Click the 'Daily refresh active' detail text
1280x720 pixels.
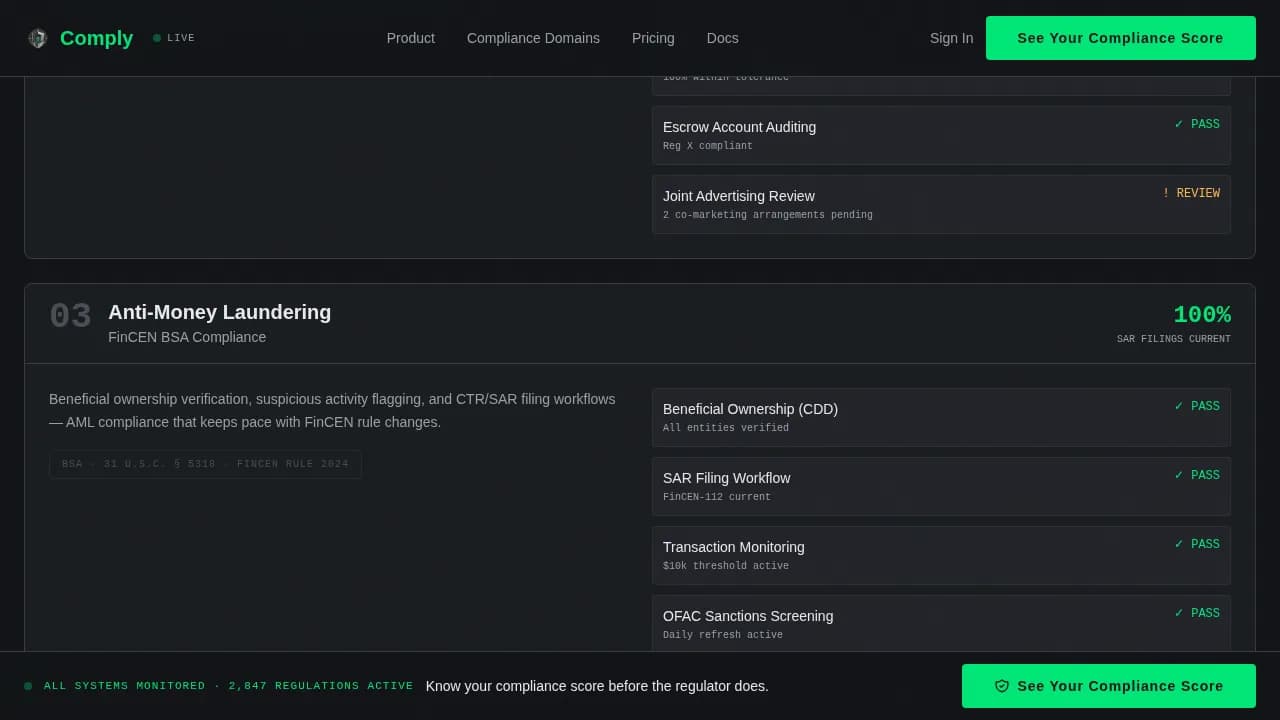pyautogui.click(x=723, y=635)
